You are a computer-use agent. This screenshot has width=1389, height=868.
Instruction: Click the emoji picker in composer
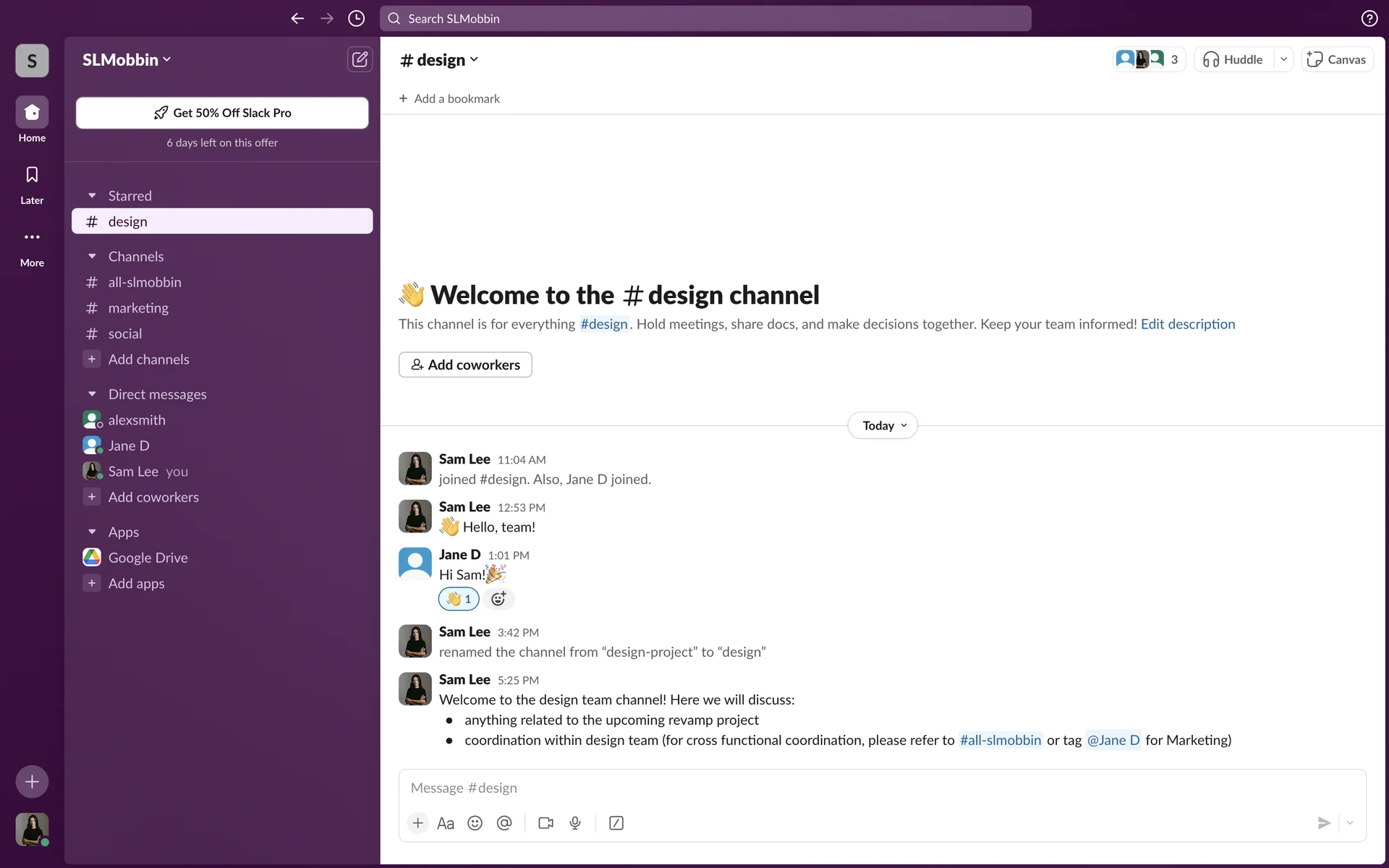(475, 823)
